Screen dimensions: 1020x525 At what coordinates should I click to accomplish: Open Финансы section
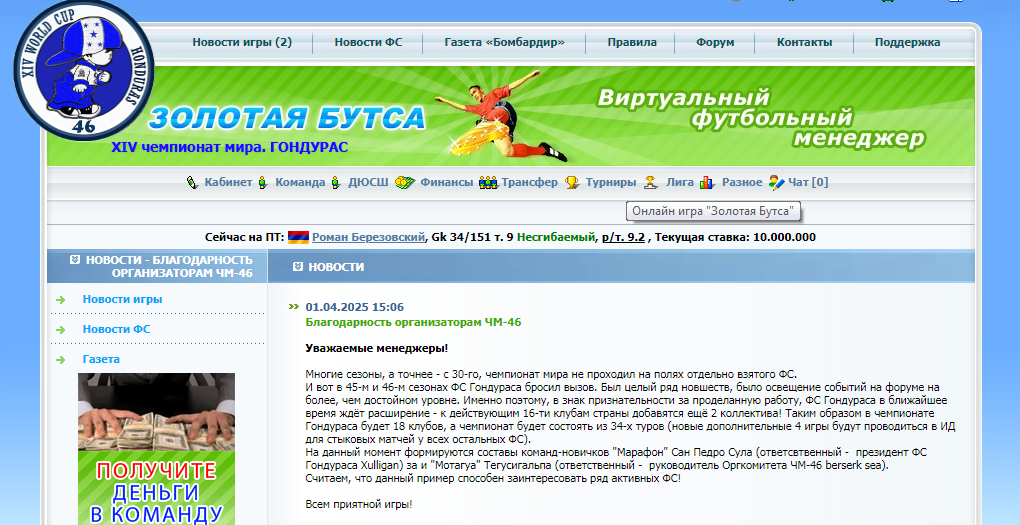coord(446,182)
